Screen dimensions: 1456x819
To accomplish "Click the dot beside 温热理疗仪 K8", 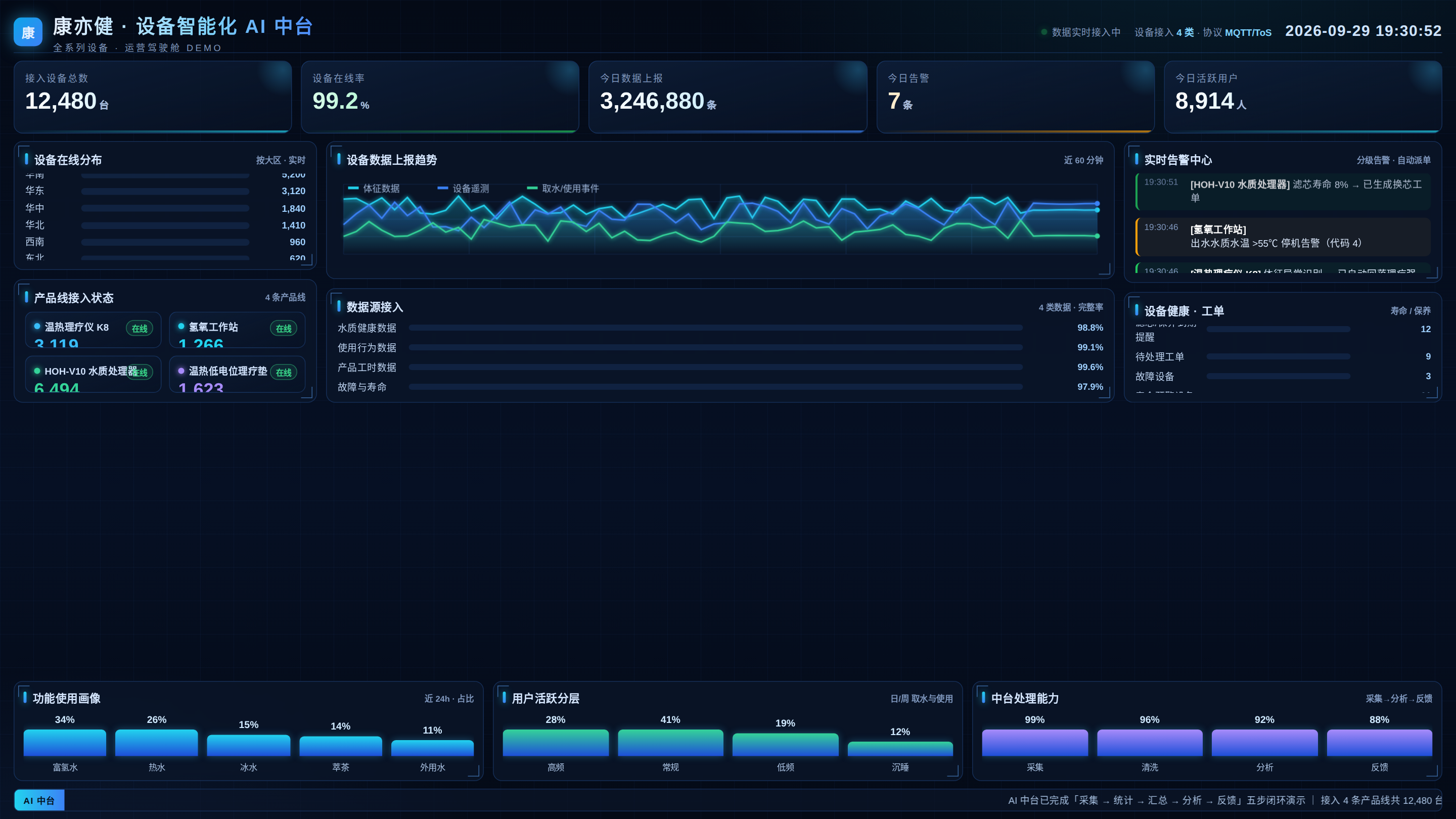I will click(x=37, y=326).
